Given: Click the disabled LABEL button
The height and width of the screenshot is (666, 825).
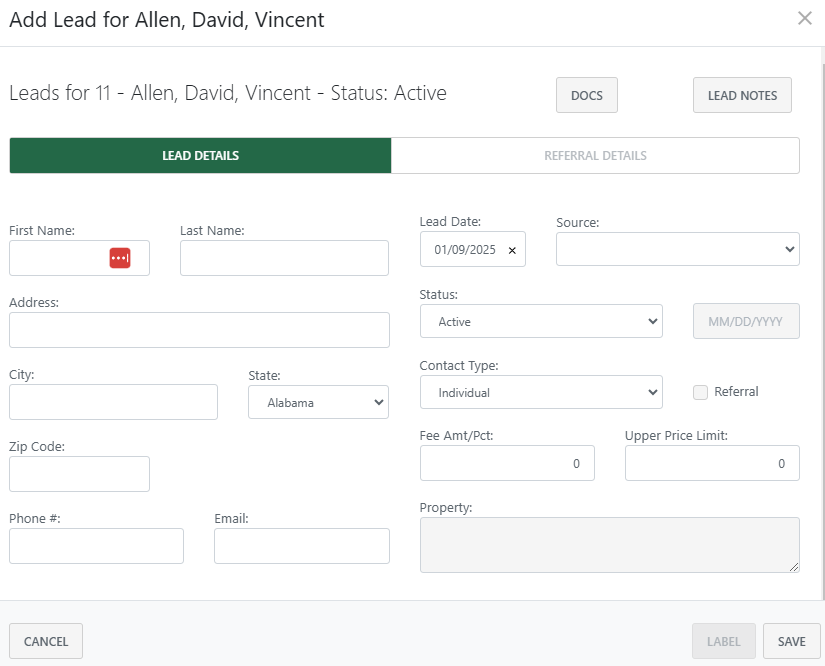Looking at the screenshot, I should 723,641.
